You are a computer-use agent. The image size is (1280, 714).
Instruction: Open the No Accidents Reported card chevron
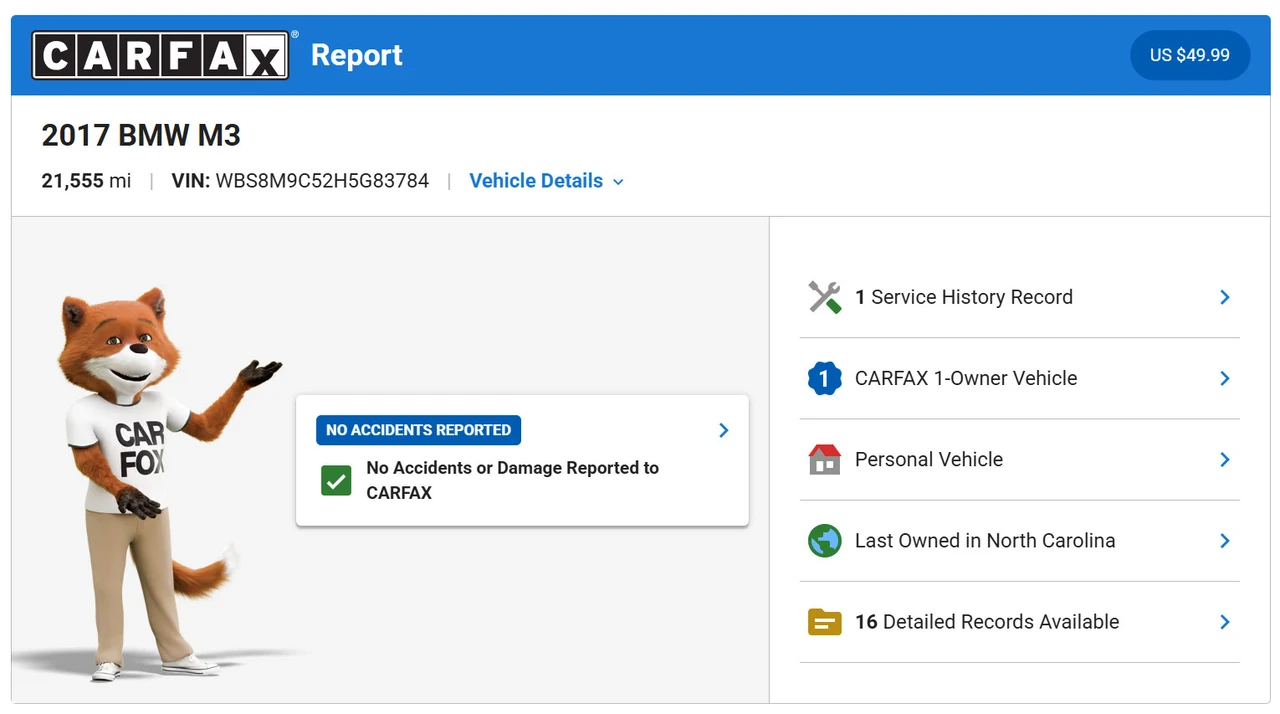[724, 430]
